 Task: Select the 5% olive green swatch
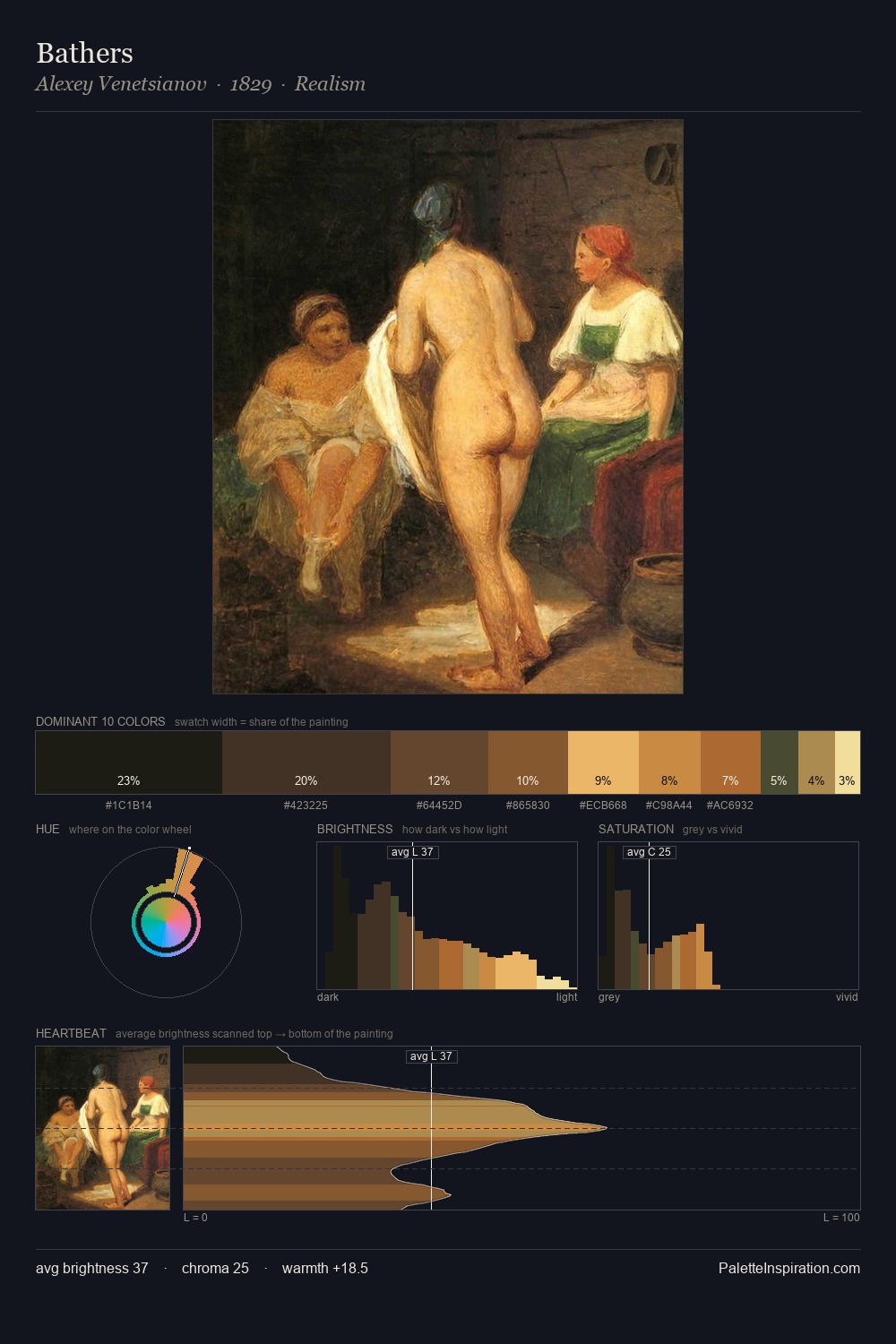coord(779,762)
